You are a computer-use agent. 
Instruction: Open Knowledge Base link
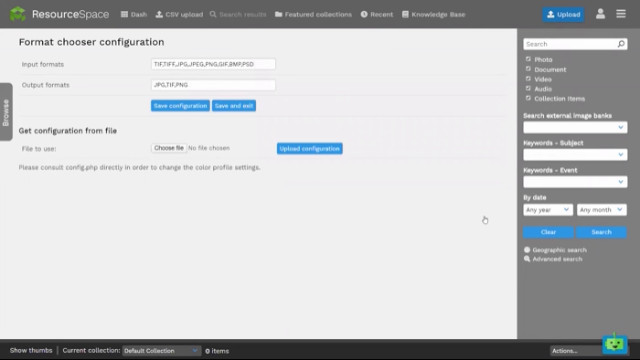click(x=433, y=14)
